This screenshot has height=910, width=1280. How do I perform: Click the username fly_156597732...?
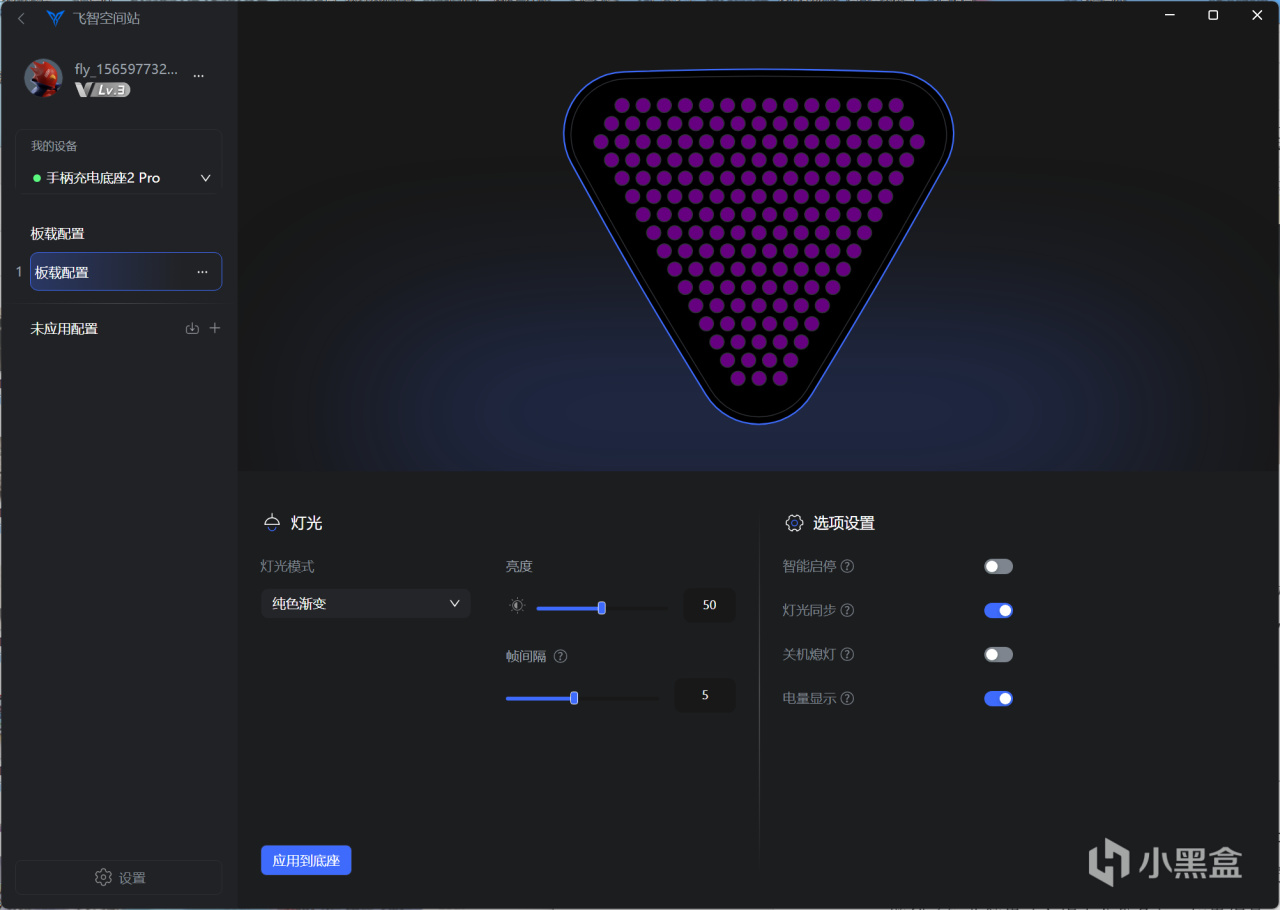point(127,69)
